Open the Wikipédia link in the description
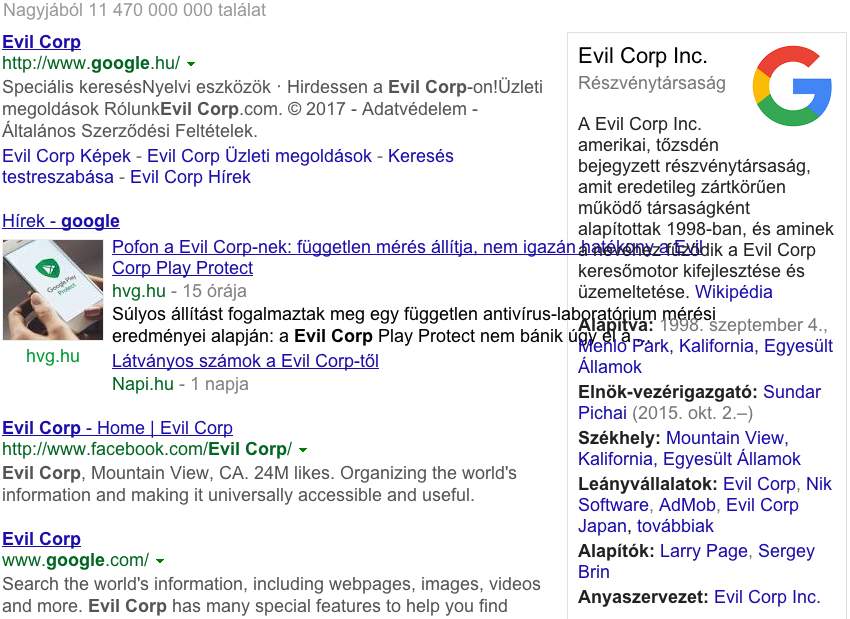This screenshot has height=619, width=850. pyautogui.click(x=733, y=292)
